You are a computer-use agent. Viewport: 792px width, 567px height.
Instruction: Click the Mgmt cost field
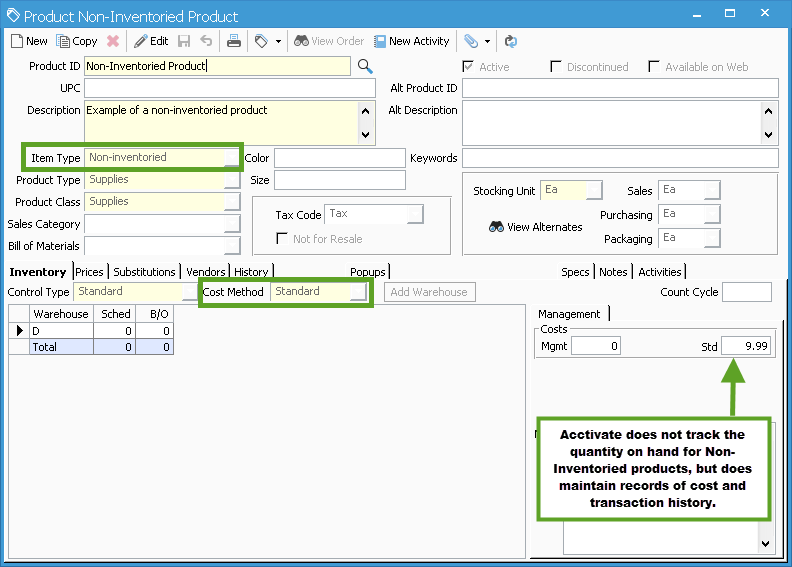point(596,346)
